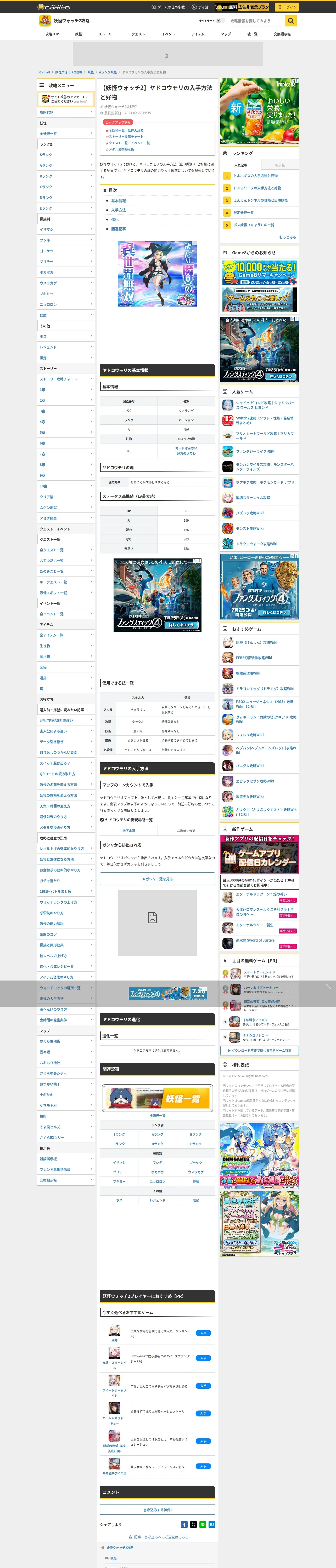Expand 攻略TOP in sidebar menu
The image size is (336, 1568).
click(x=66, y=112)
